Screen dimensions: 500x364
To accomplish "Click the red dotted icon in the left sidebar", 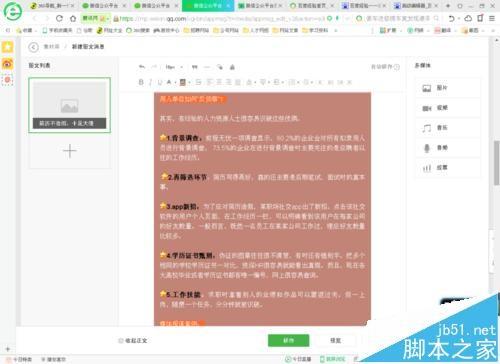I will pos(7,80).
